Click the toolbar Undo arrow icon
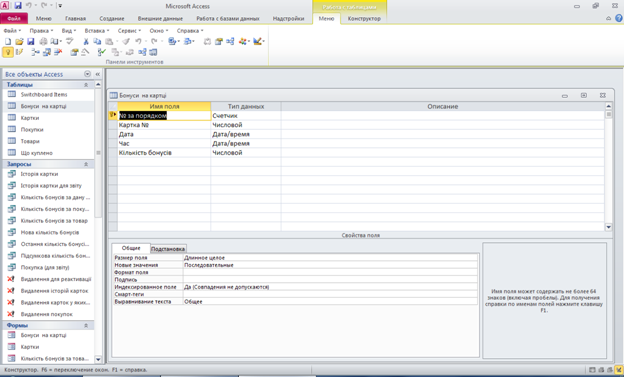The image size is (624, 377). coord(138,41)
